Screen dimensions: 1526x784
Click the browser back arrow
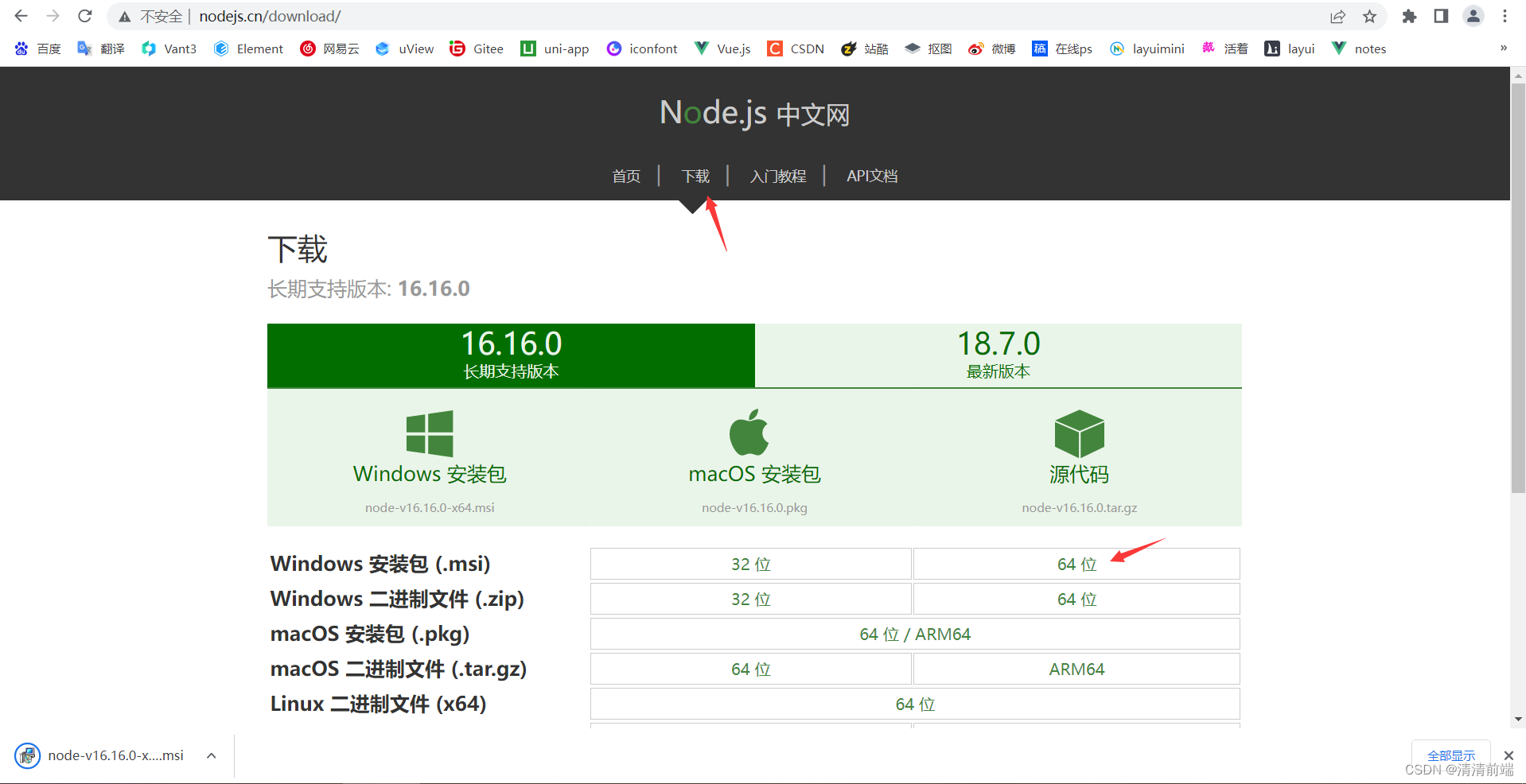click(x=21, y=16)
